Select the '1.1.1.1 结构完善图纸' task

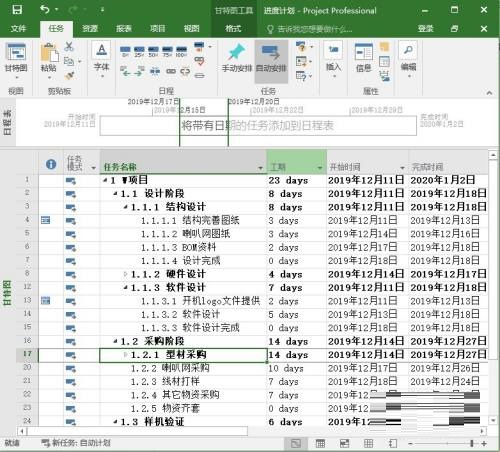(190, 221)
